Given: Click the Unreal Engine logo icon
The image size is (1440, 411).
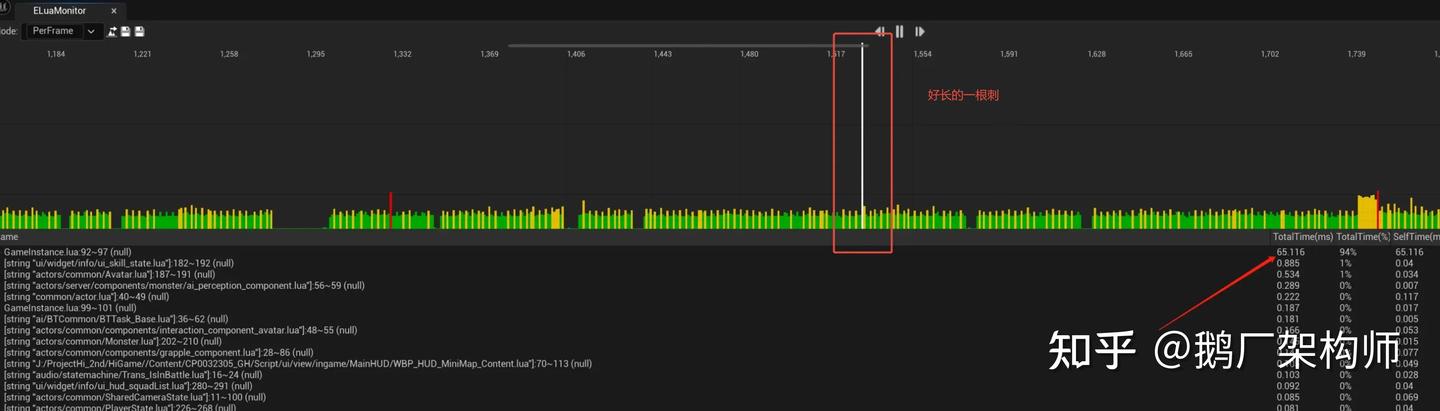Looking at the screenshot, I should [5, 8].
